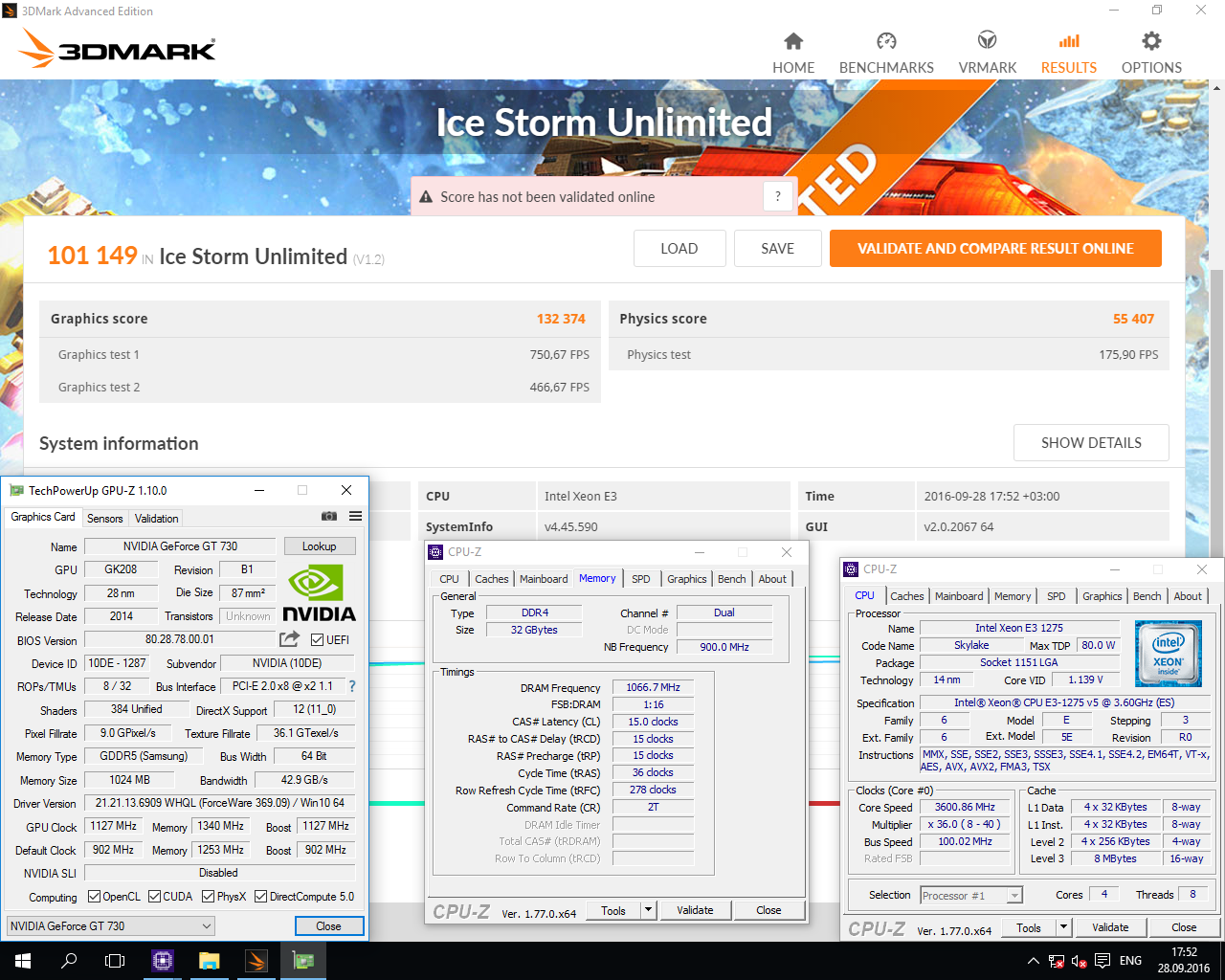The height and width of the screenshot is (980, 1225).
Task: Toggle the UEFI checkbox in GPU-Z
Action: pos(317,640)
